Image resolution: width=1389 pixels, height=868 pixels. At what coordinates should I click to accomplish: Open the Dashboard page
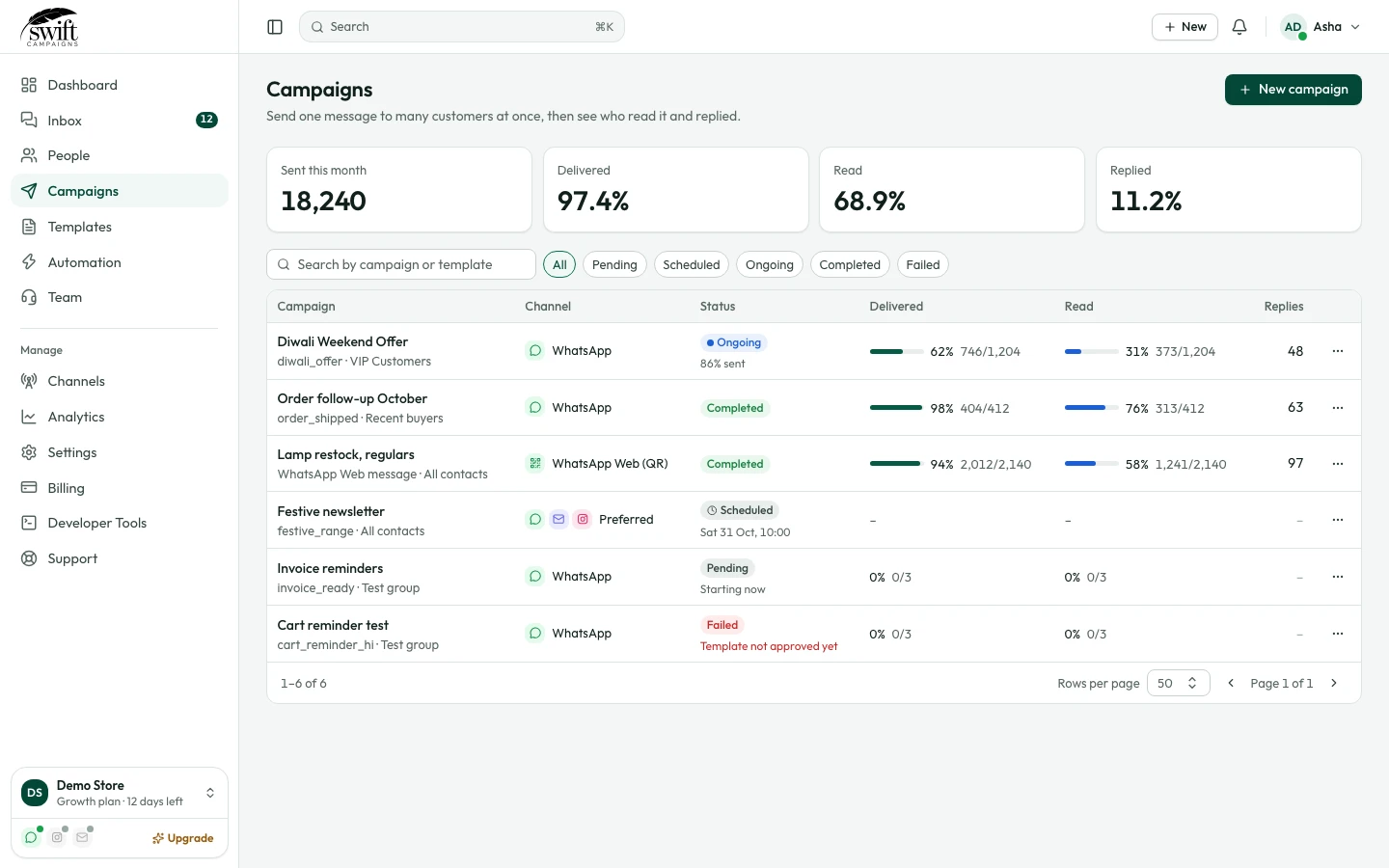click(120, 85)
